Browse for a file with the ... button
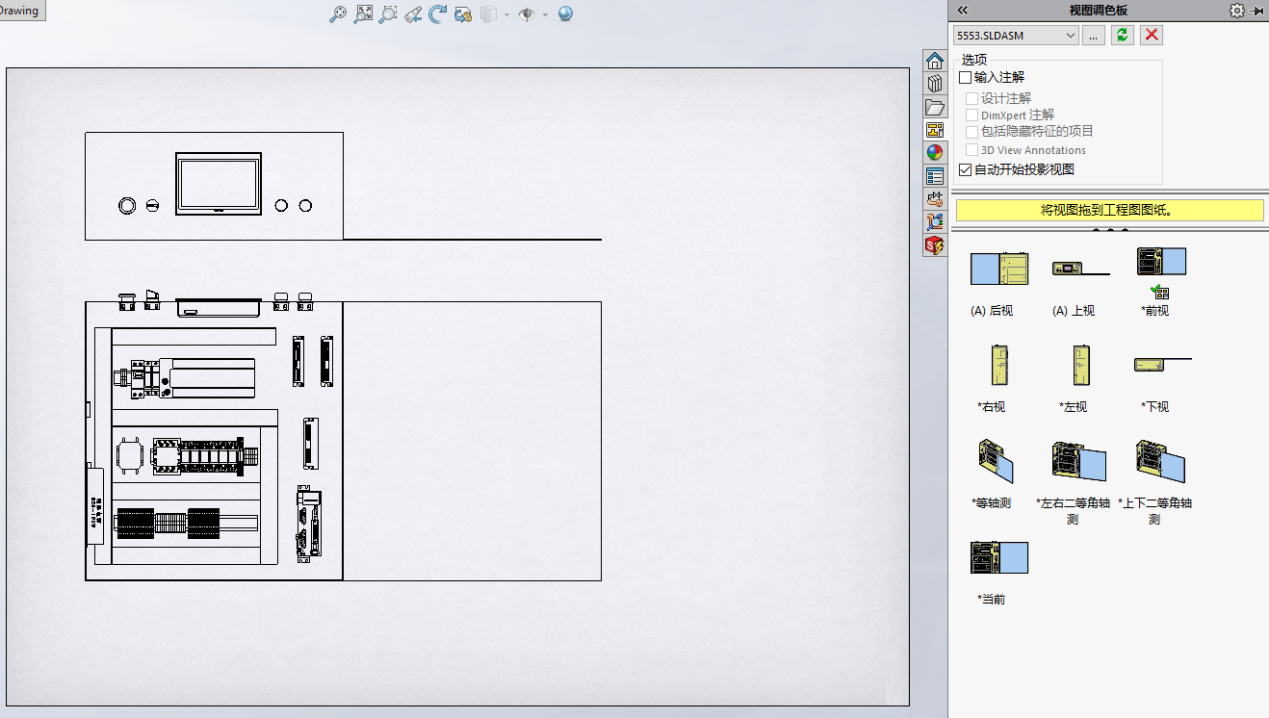This screenshot has height=718, width=1269. point(1093,35)
